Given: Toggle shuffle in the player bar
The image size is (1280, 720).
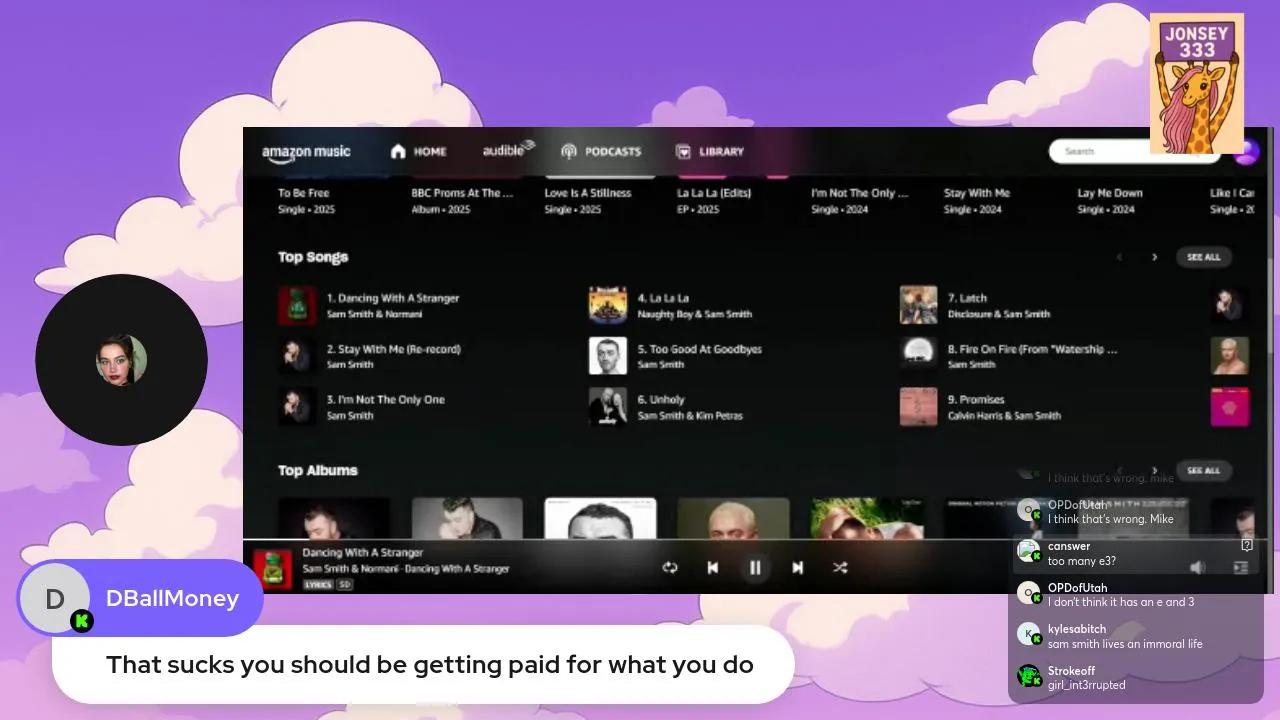Looking at the screenshot, I should tap(840, 567).
